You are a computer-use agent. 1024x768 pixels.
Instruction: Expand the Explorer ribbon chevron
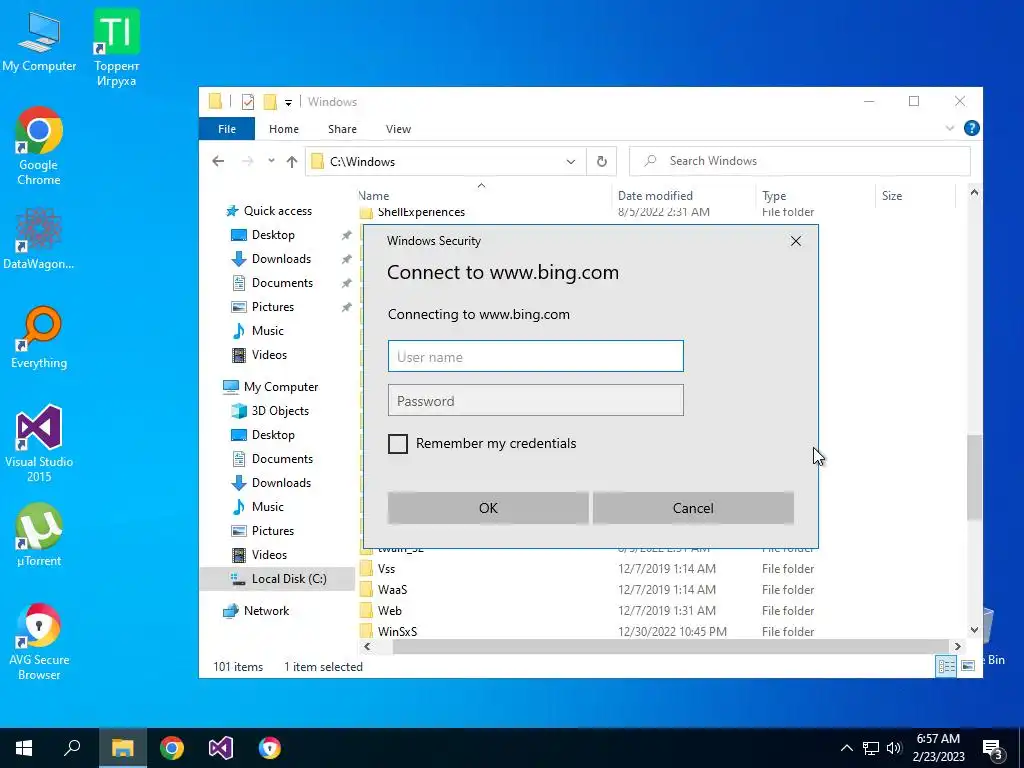950,129
